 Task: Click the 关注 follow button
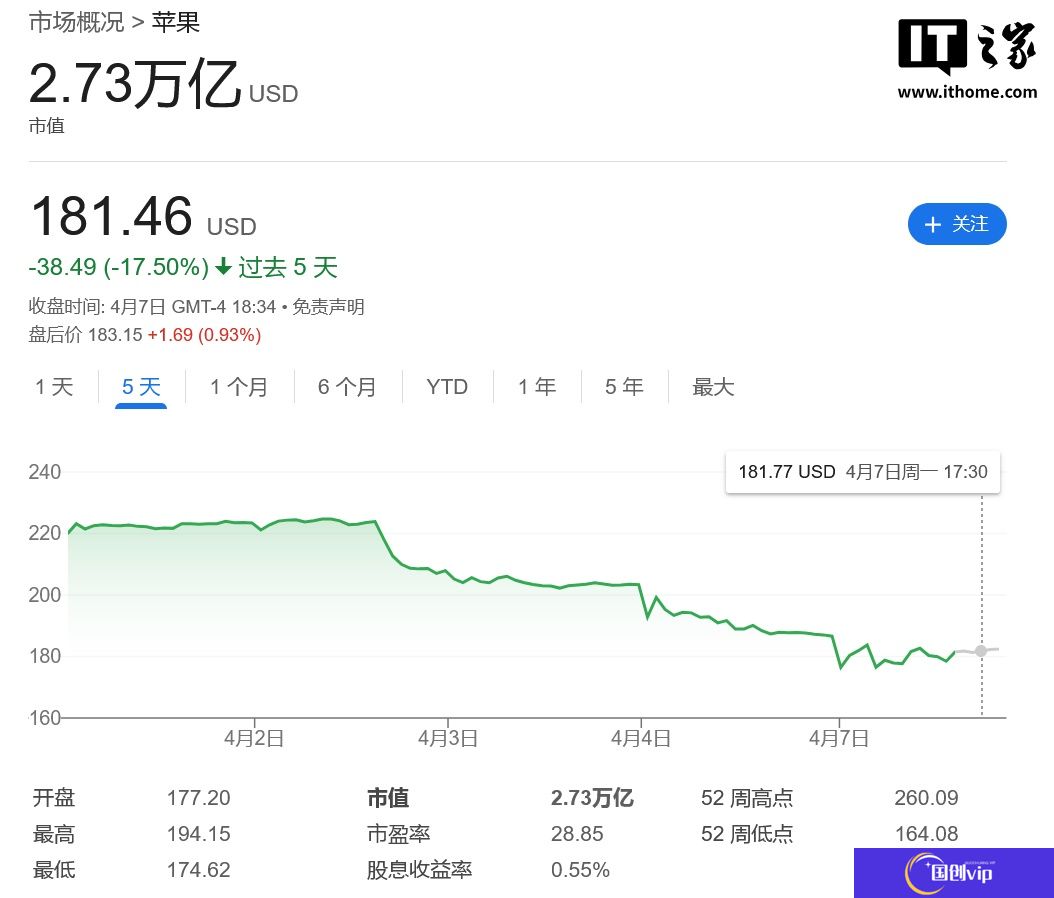pos(957,224)
